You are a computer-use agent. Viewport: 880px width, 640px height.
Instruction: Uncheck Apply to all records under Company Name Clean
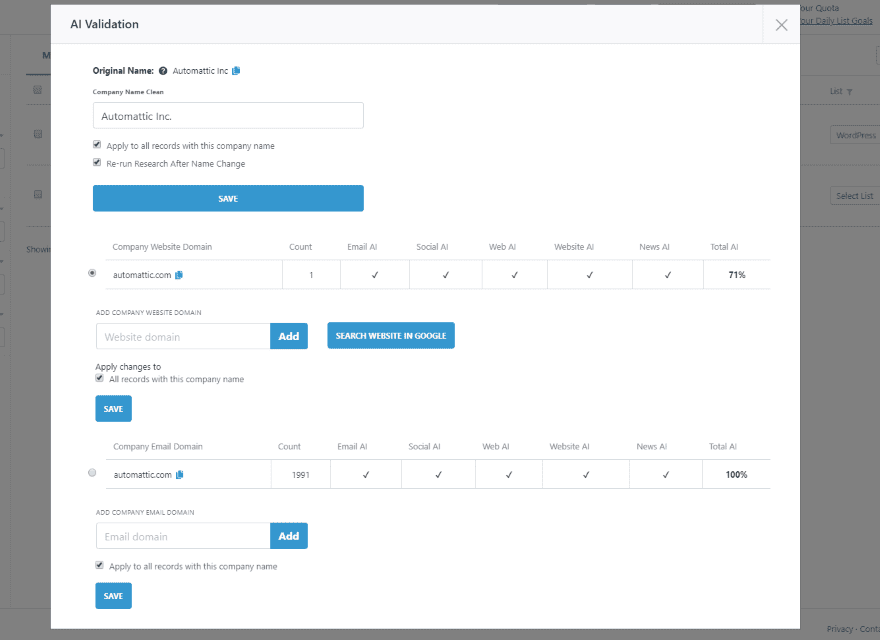point(97,145)
